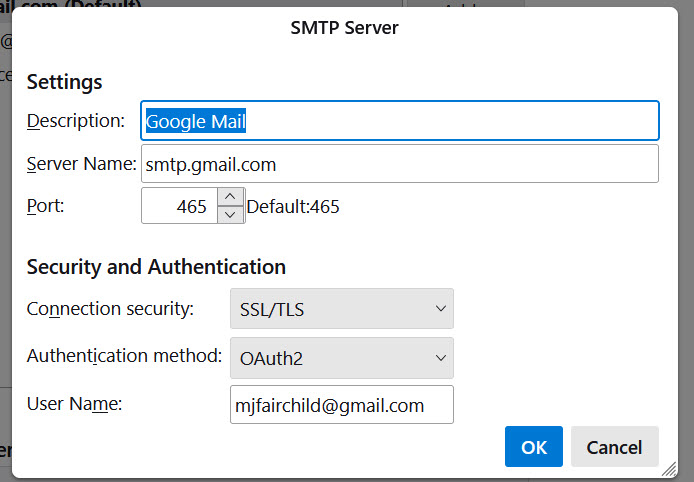Click the Server Name label
Viewport: 694px width, 482px height.
[82, 163]
